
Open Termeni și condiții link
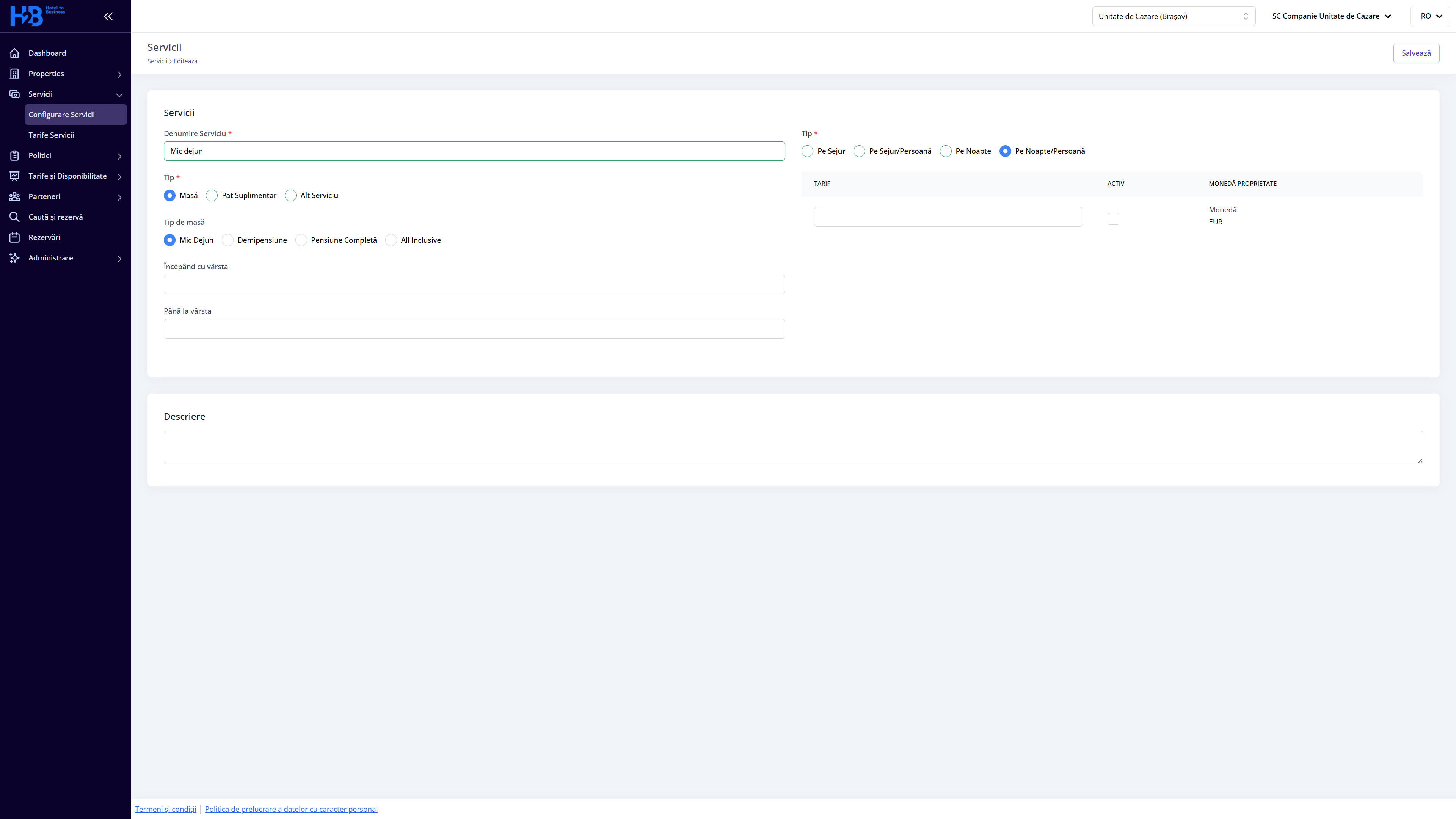point(166,809)
